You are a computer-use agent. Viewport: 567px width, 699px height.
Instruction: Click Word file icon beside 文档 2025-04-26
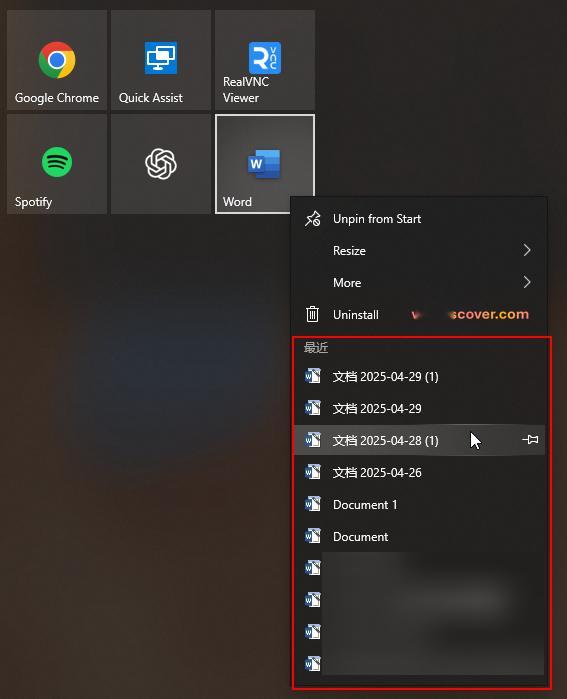[x=312, y=472]
